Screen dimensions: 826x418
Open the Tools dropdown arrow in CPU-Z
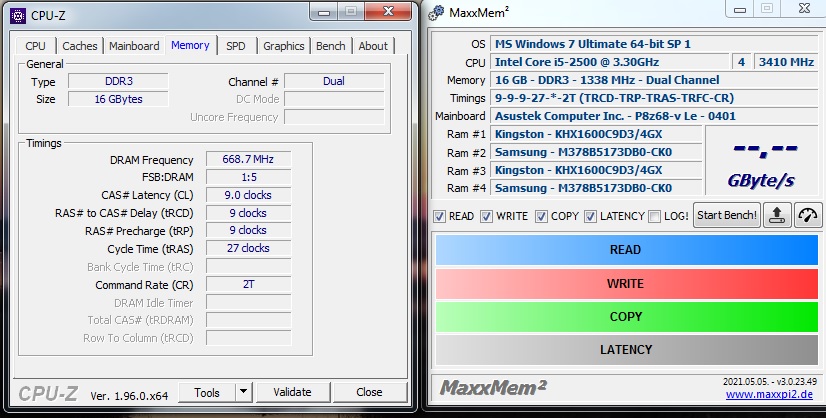tap(243, 392)
